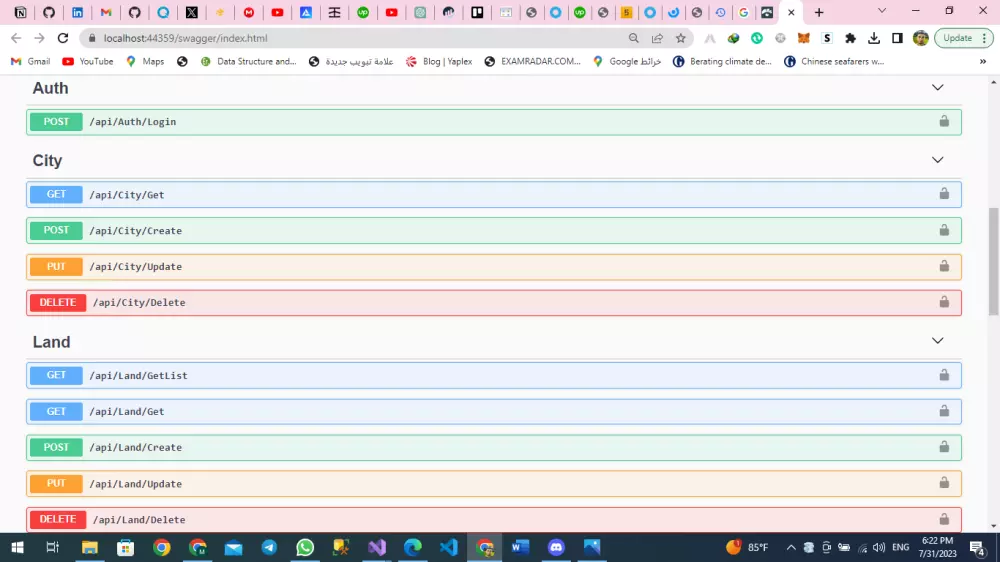Image resolution: width=1000 pixels, height=562 pixels.
Task: Open Telegram from taskbar
Action: (269, 547)
